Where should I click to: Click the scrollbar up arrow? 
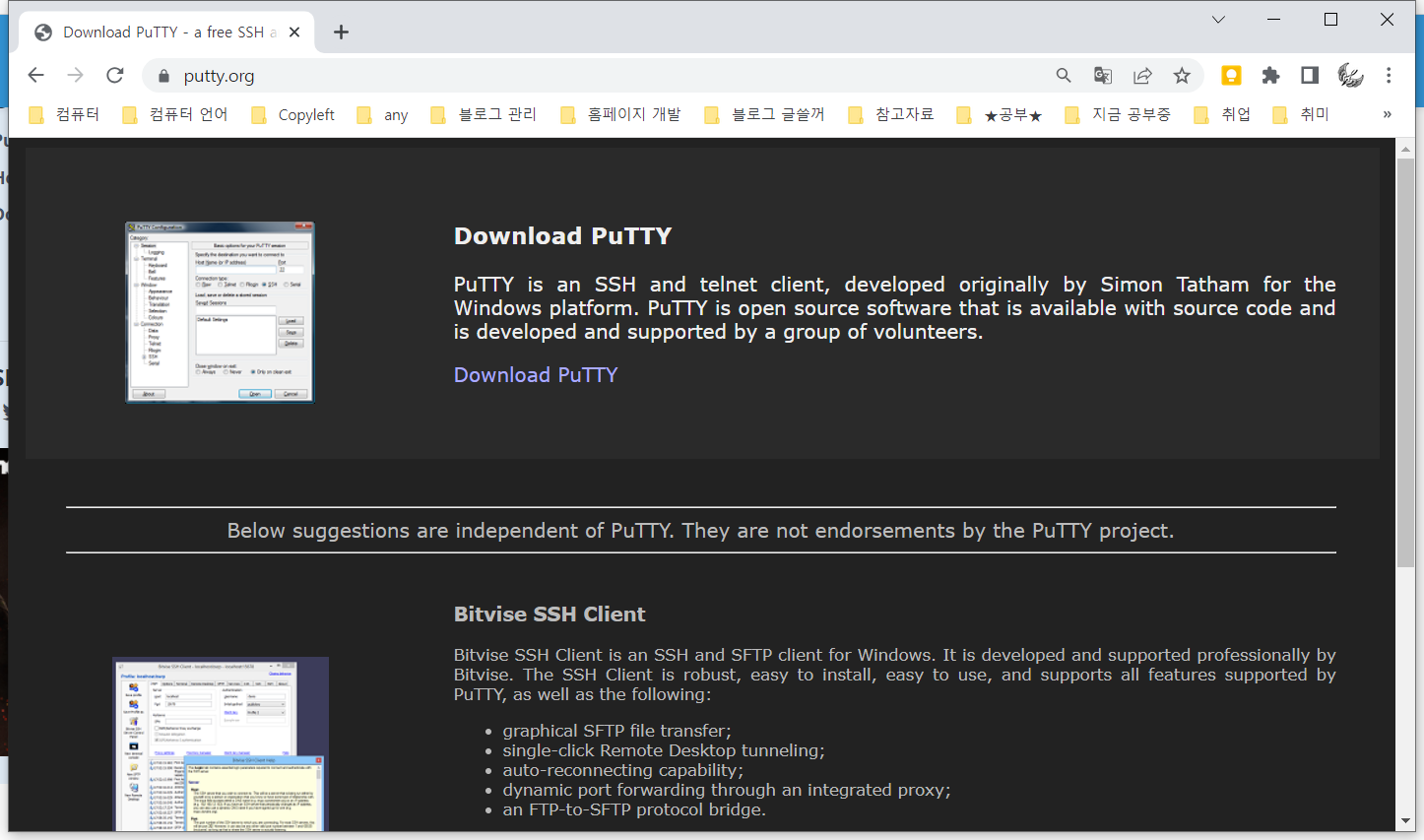point(1405,149)
